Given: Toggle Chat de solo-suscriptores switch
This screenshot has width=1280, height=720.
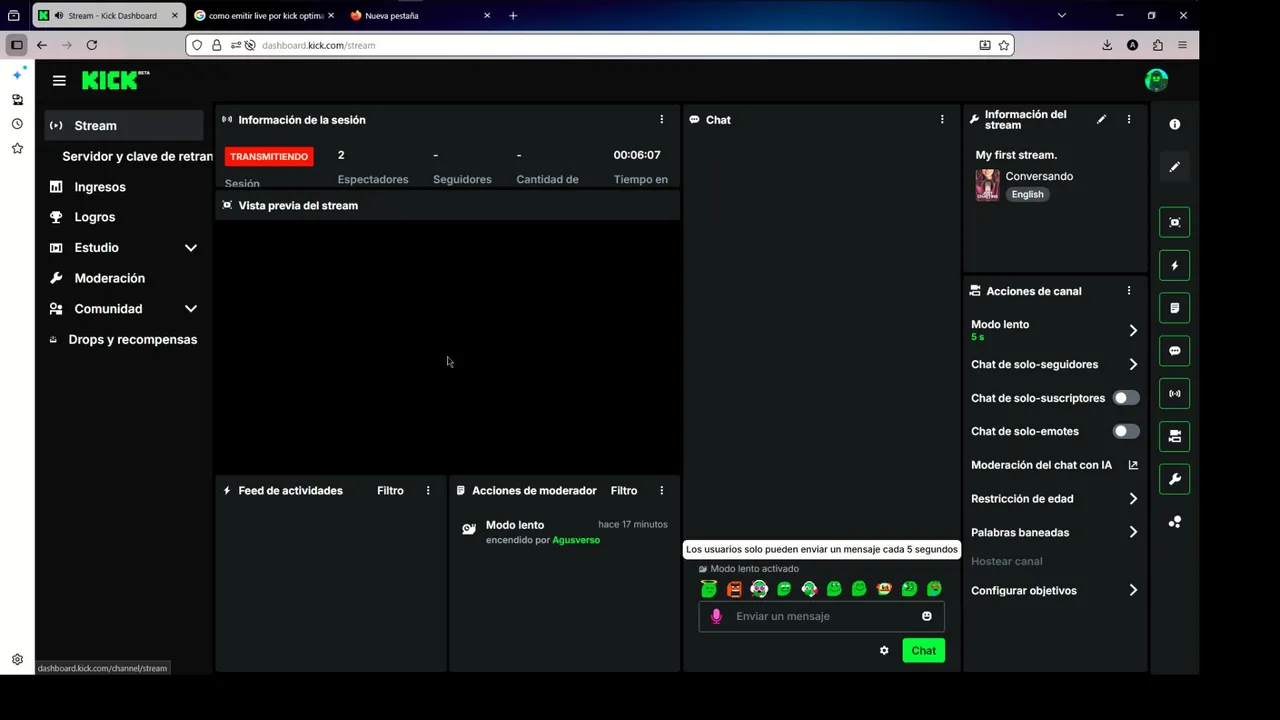Looking at the screenshot, I should (1126, 398).
